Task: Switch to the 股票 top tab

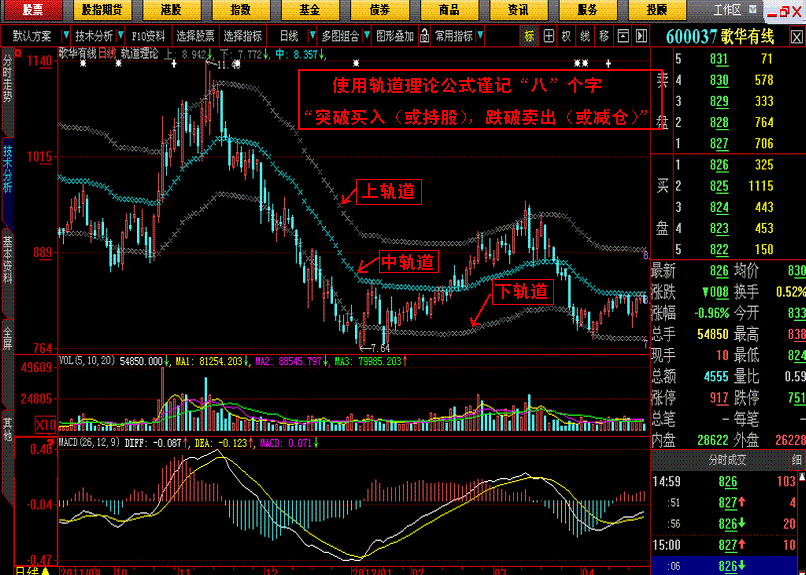Action: (x=34, y=9)
